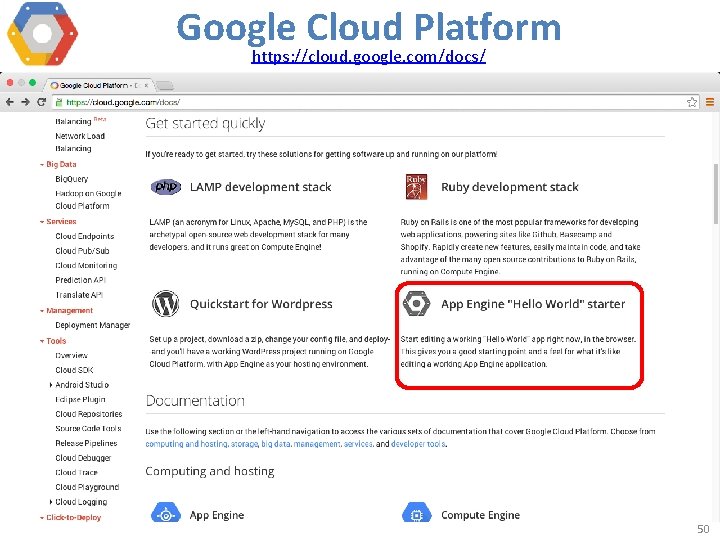
Task: Collapse the Click-to-Deploy sidebar section
Action: pos(70,517)
